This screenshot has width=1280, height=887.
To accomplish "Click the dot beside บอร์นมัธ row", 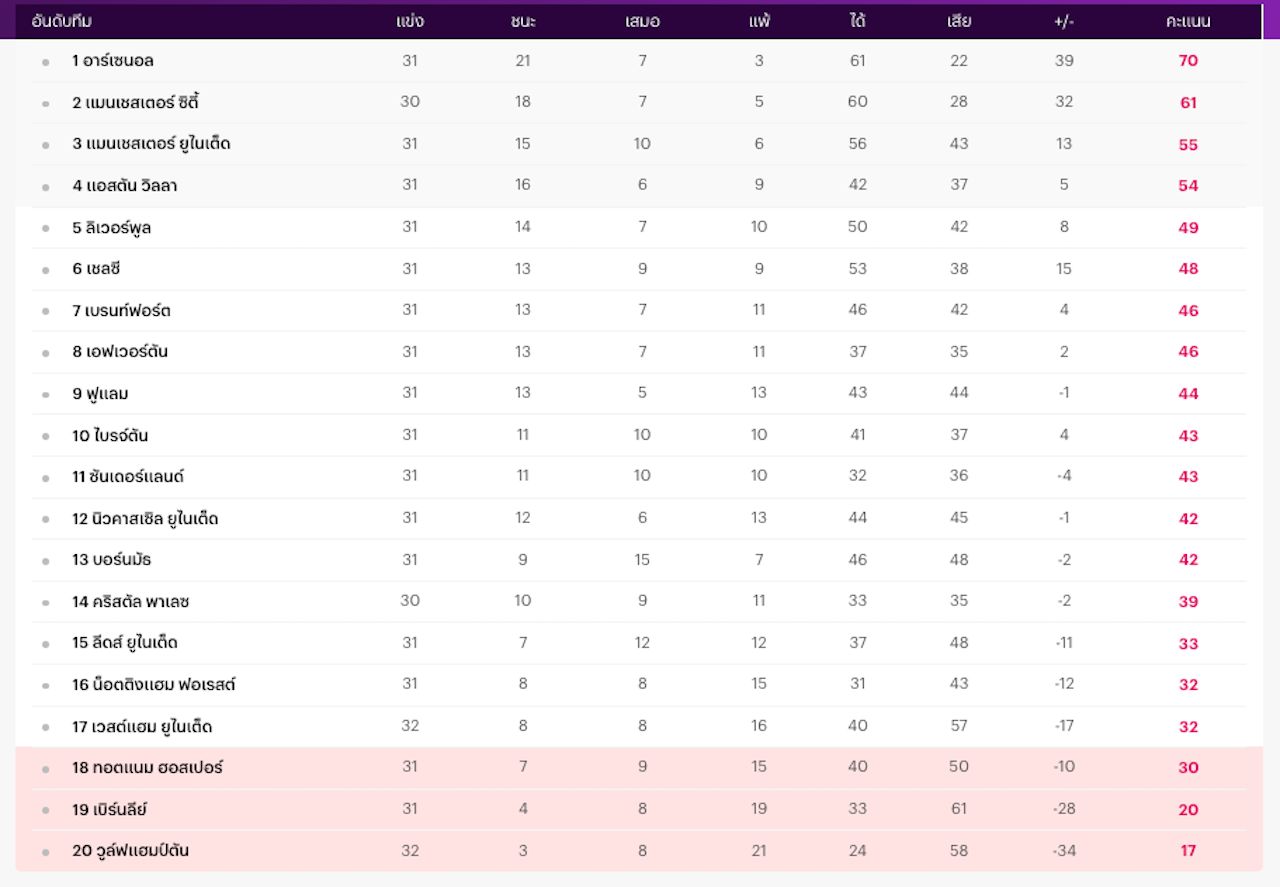I will point(45,561).
